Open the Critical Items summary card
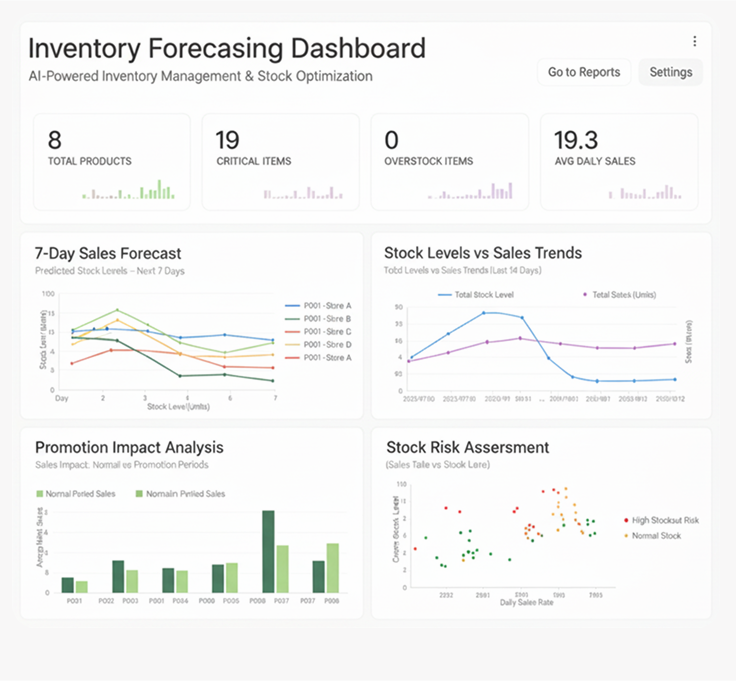The width and height of the screenshot is (736, 681). (x=280, y=161)
